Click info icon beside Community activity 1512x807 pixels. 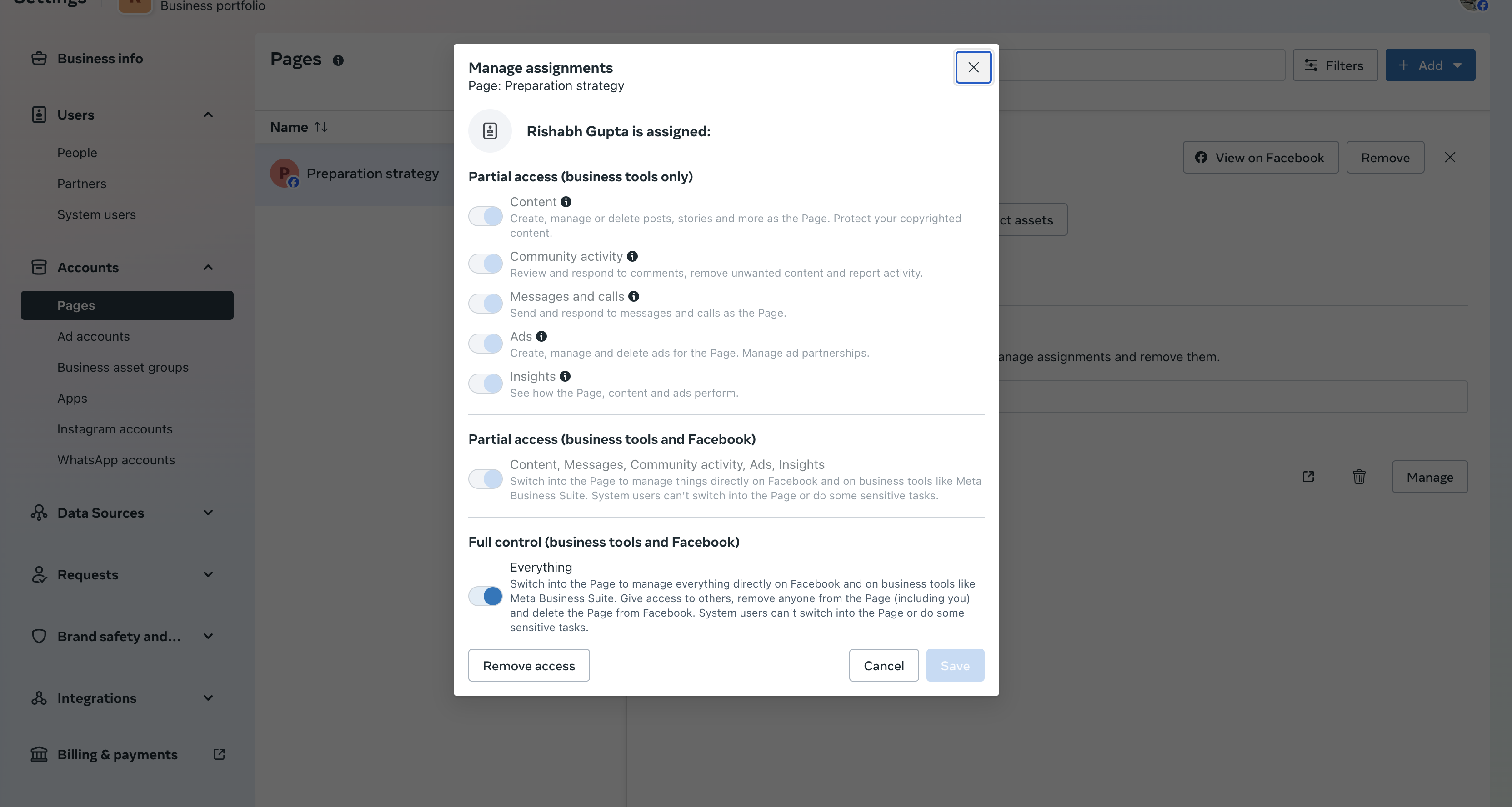tap(632, 256)
